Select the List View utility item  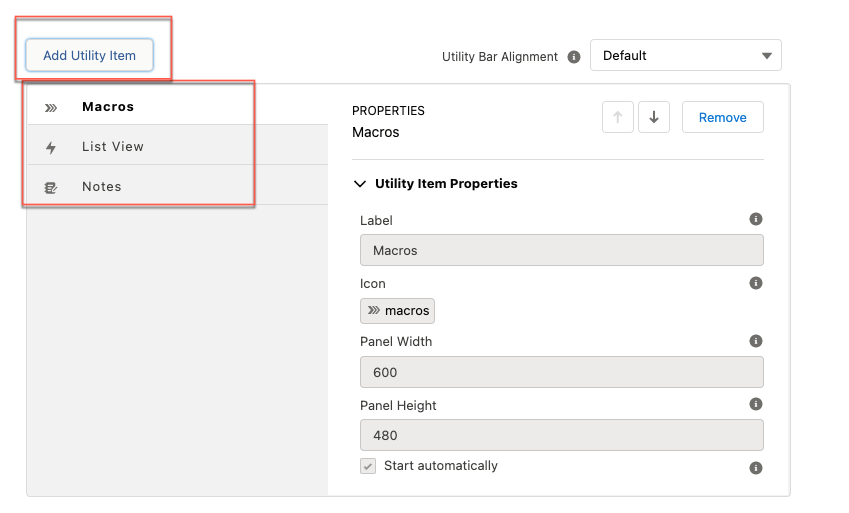113,147
